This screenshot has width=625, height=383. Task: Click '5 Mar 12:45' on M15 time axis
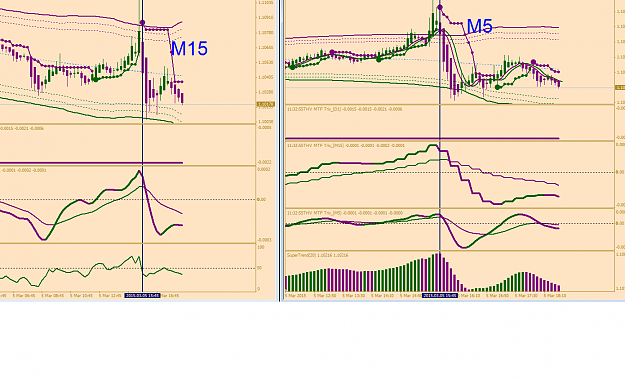coord(110,296)
